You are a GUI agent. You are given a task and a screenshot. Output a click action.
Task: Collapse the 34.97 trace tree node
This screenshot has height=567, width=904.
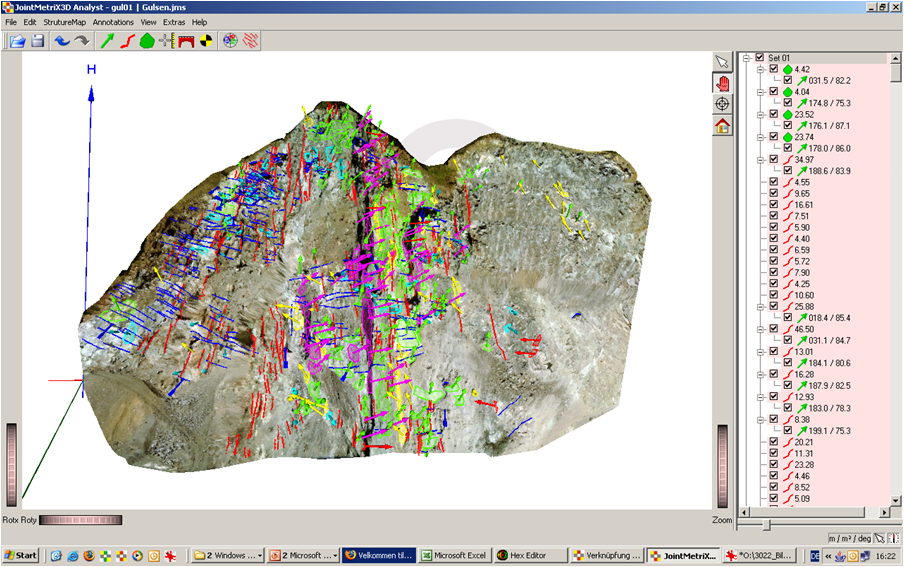pos(760,159)
